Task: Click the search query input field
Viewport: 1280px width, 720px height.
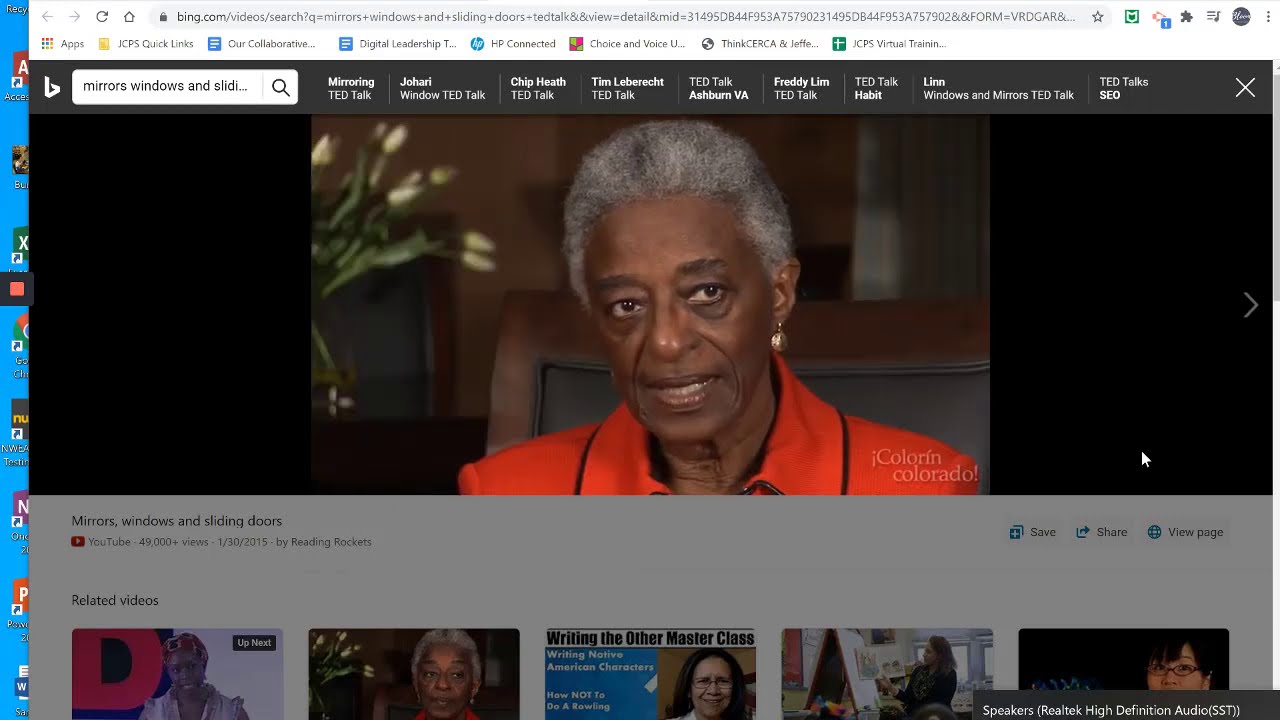Action: [x=166, y=87]
